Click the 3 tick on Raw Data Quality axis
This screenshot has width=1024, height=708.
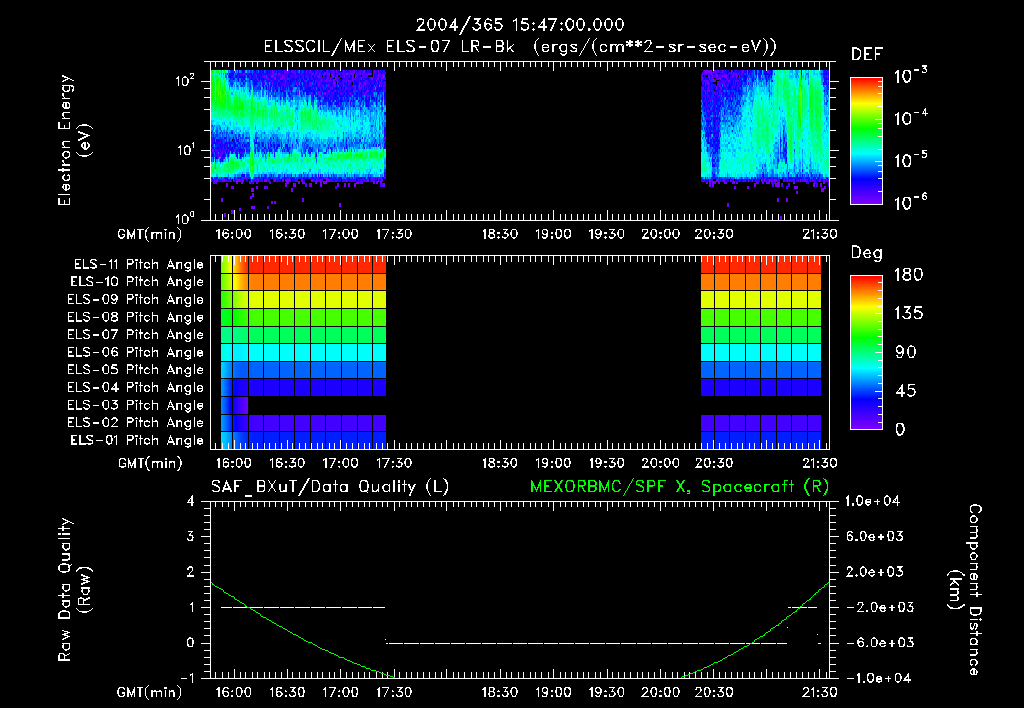(x=191, y=536)
